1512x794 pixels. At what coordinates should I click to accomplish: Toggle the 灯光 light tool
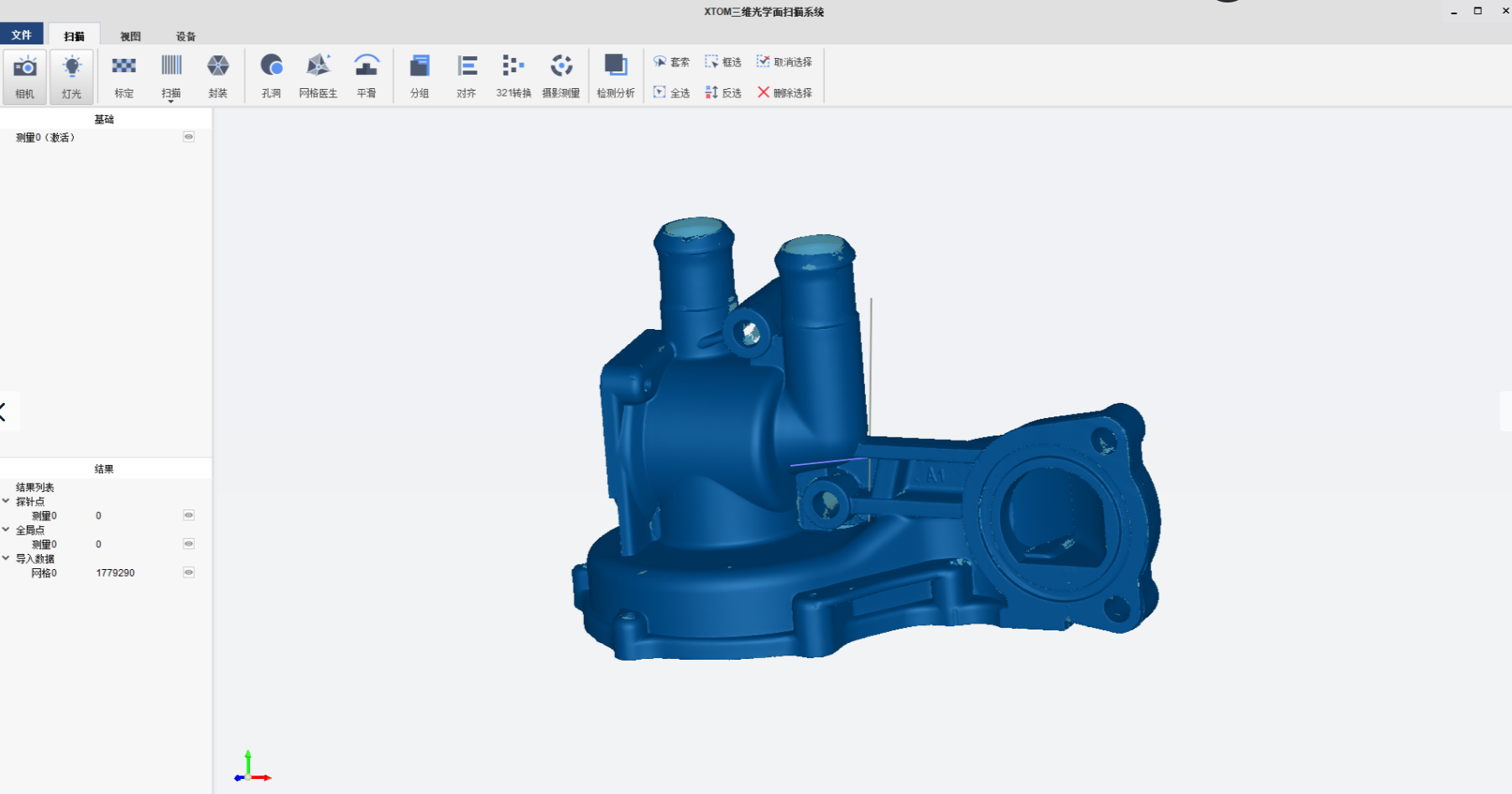point(72,76)
